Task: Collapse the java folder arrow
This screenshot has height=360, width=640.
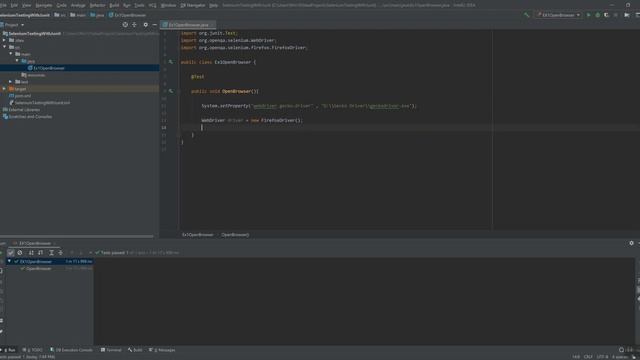Action: [x=17, y=61]
